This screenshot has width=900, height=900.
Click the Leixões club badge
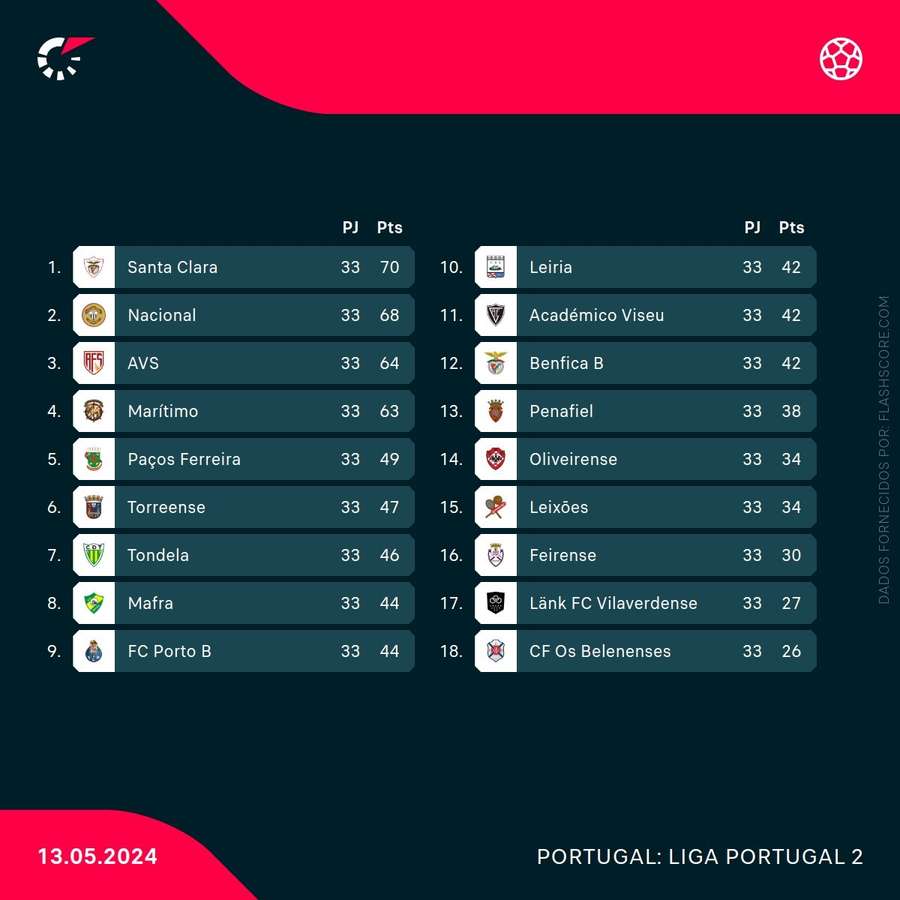click(x=496, y=507)
